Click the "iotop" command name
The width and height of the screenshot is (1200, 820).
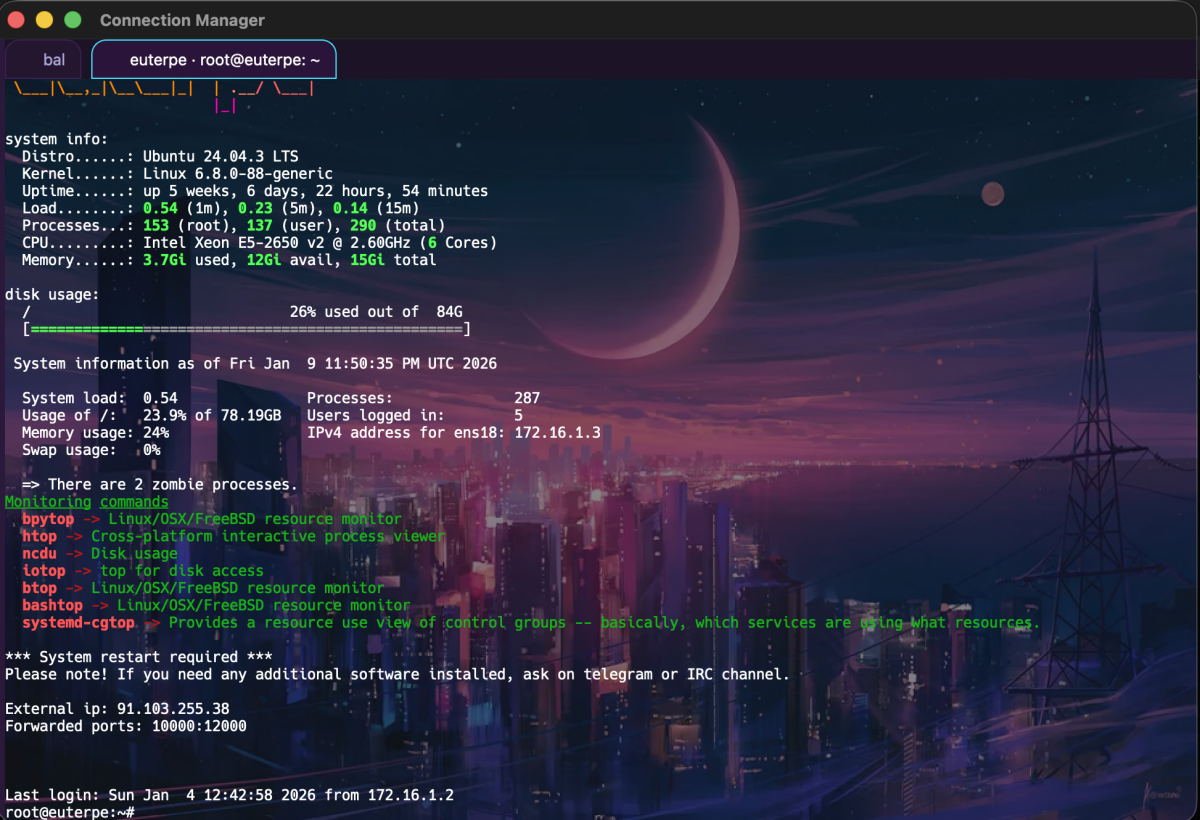tap(43, 571)
